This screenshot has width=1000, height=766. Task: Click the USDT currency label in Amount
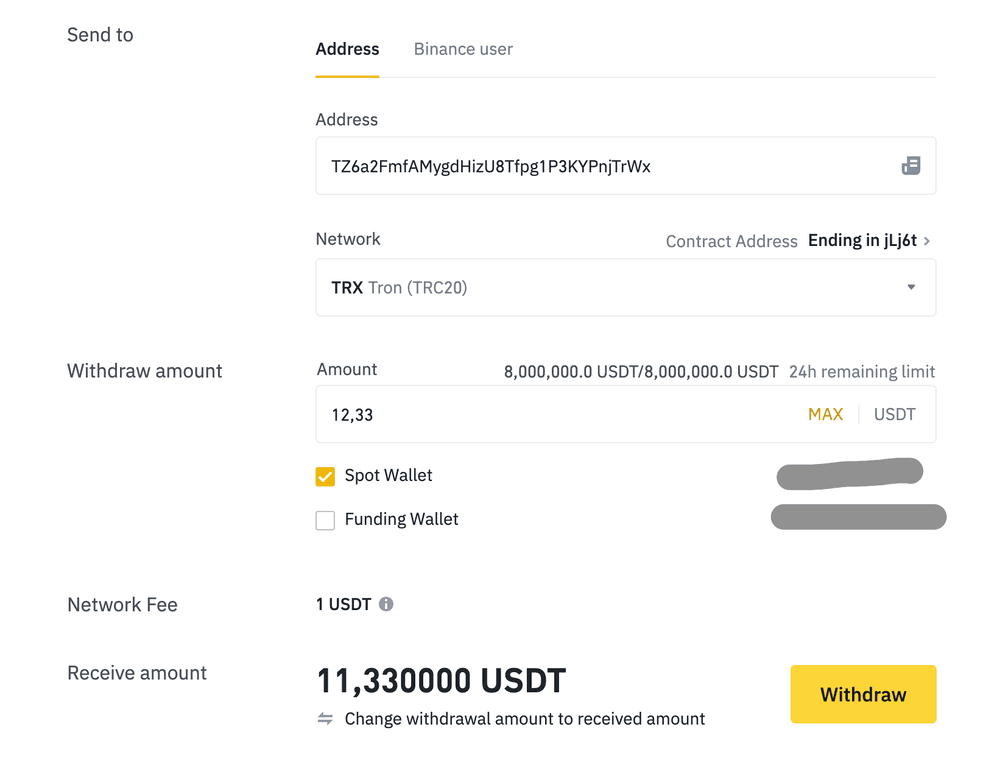tap(894, 414)
